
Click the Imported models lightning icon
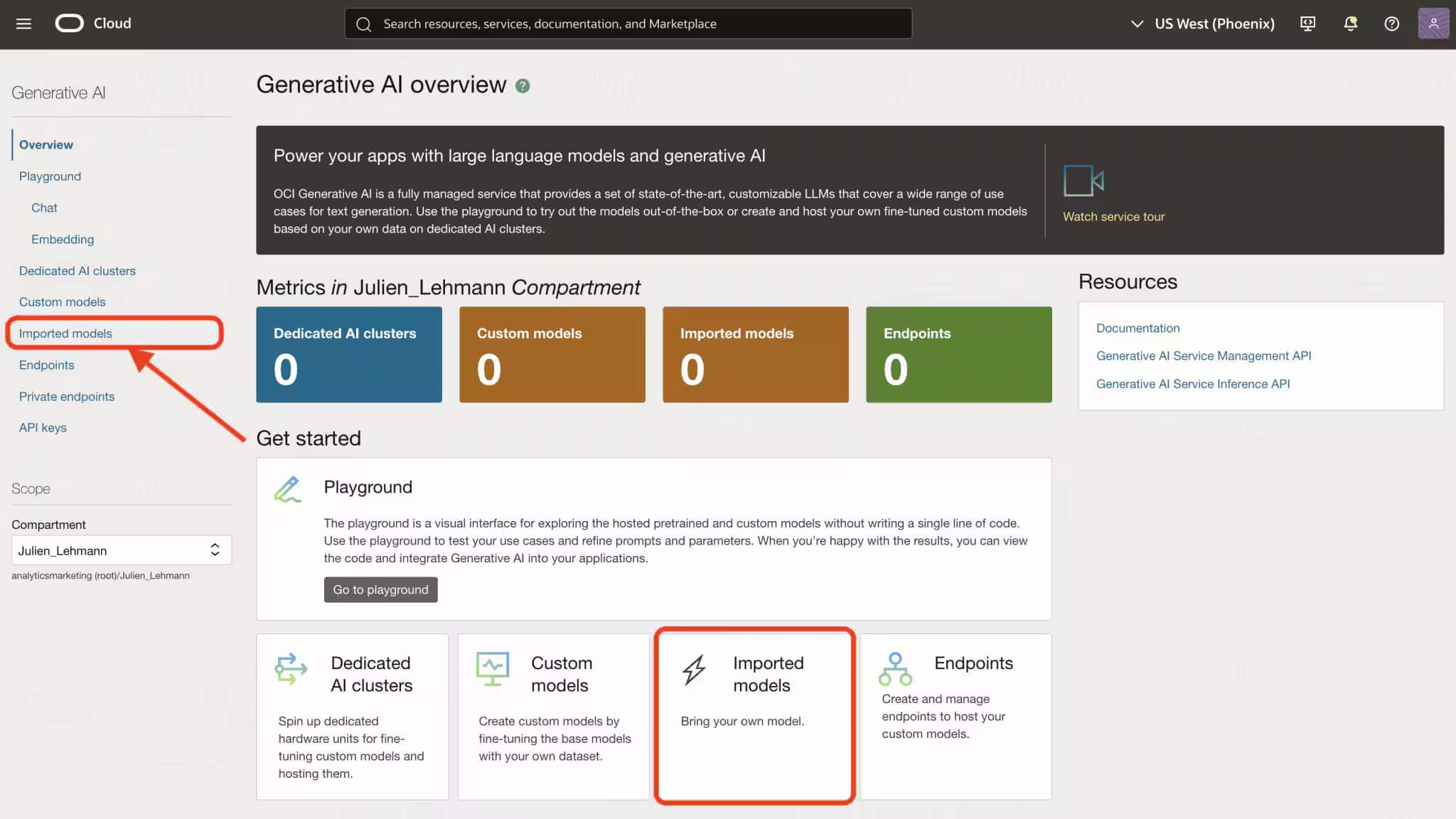click(694, 670)
